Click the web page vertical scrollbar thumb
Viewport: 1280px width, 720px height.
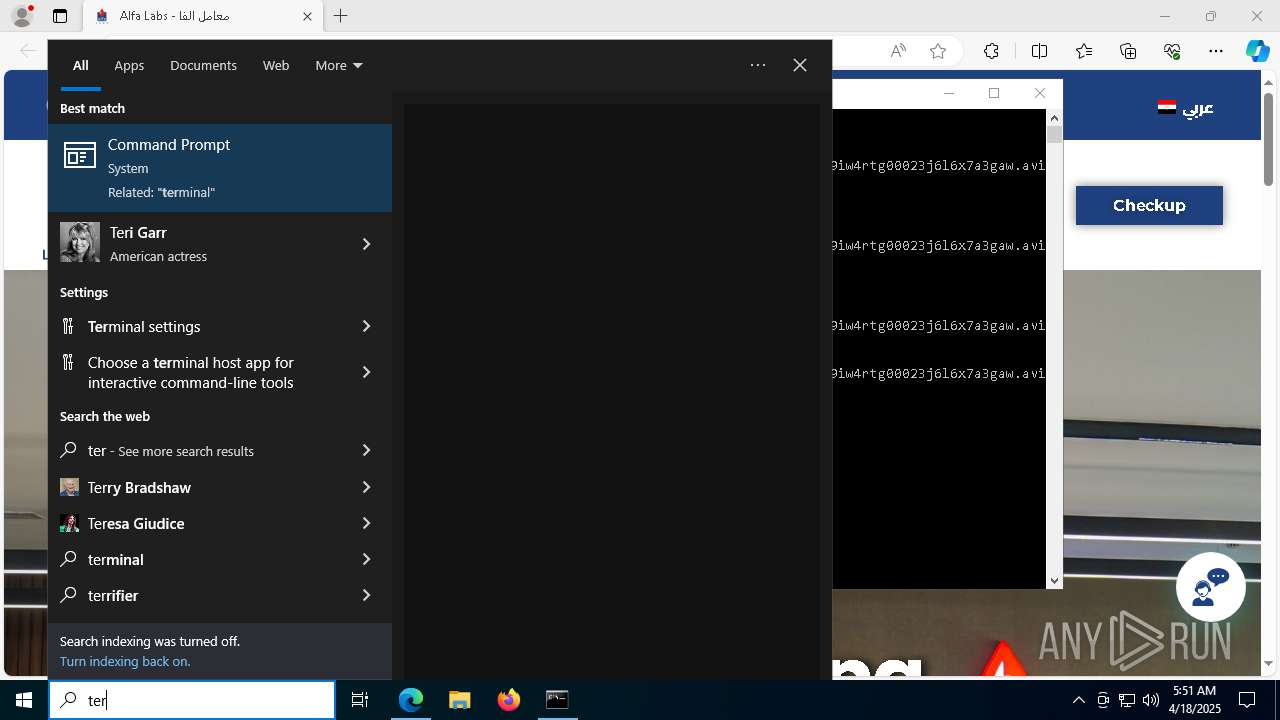[1269, 138]
